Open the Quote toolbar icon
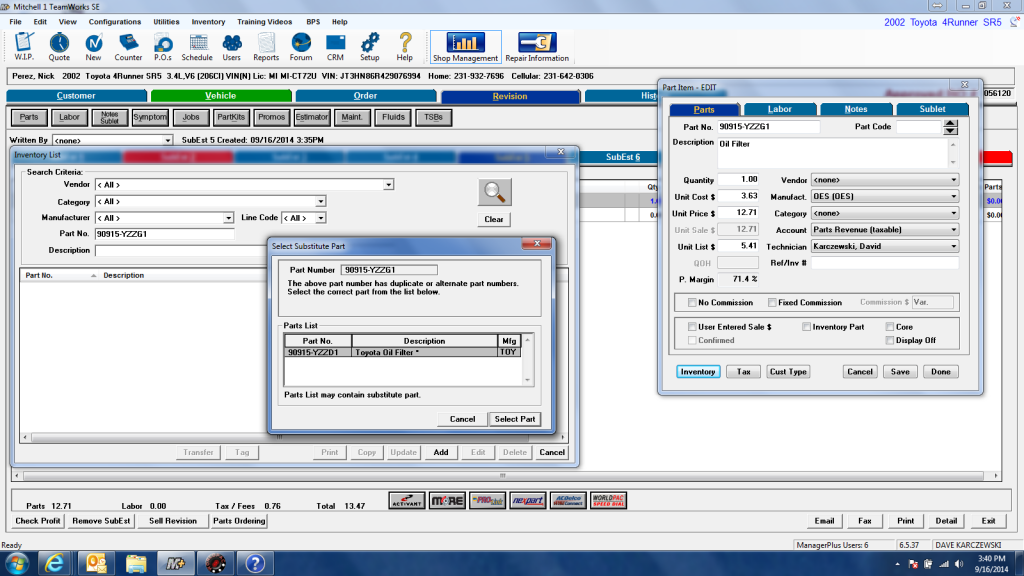This screenshot has width=1024, height=576. click(x=59, y=46)
